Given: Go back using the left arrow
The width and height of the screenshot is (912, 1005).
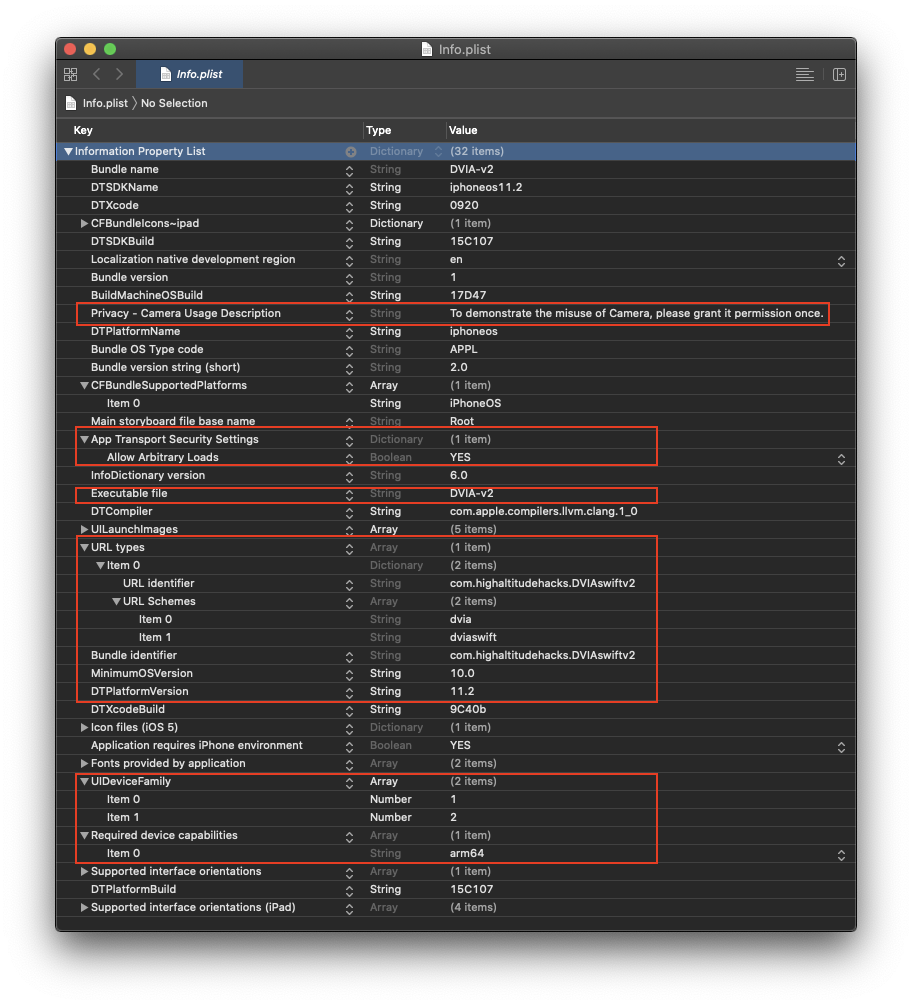Looking at the screenshot, I should pos(97,75).
